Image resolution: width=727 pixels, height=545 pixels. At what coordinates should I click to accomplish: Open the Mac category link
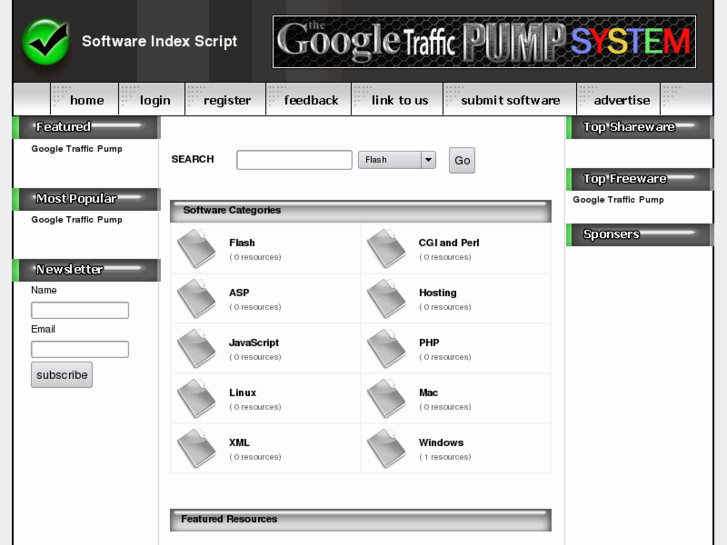coord(428,393)
